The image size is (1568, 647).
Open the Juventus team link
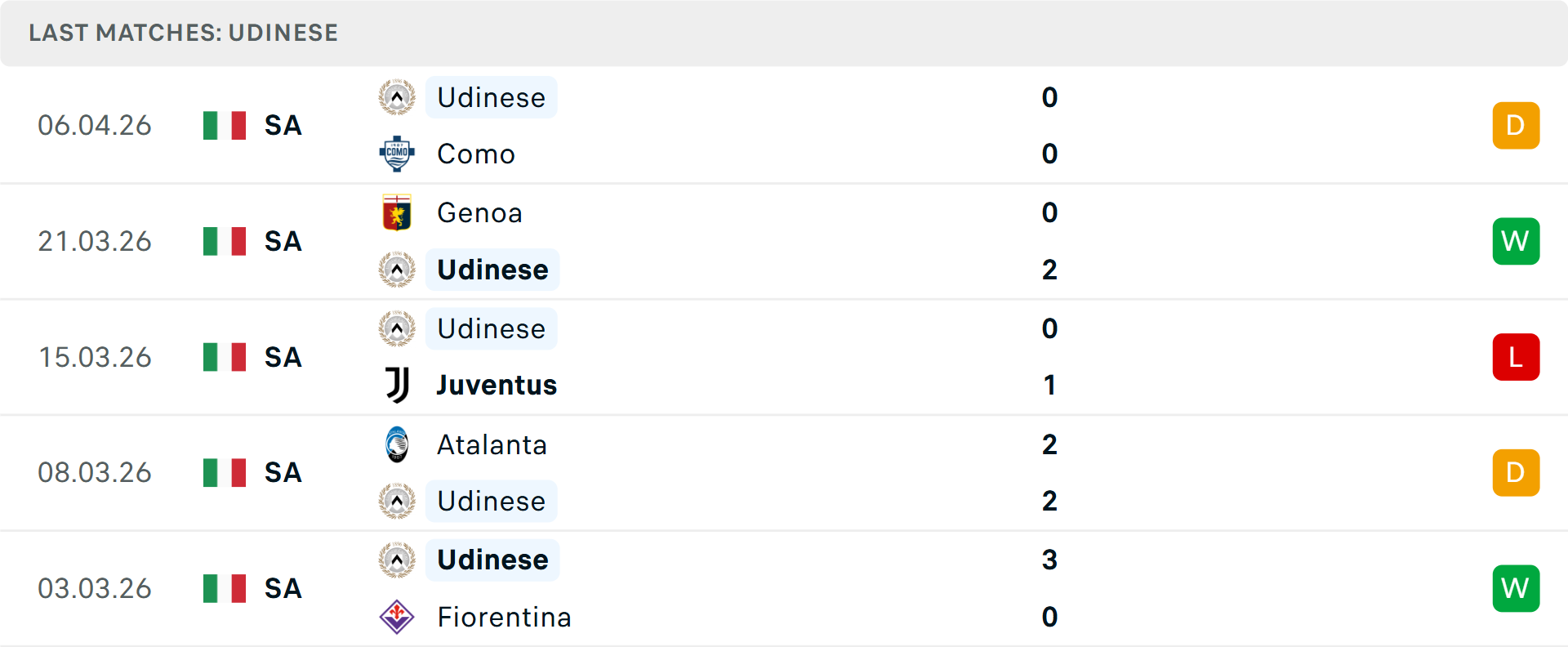497,385
